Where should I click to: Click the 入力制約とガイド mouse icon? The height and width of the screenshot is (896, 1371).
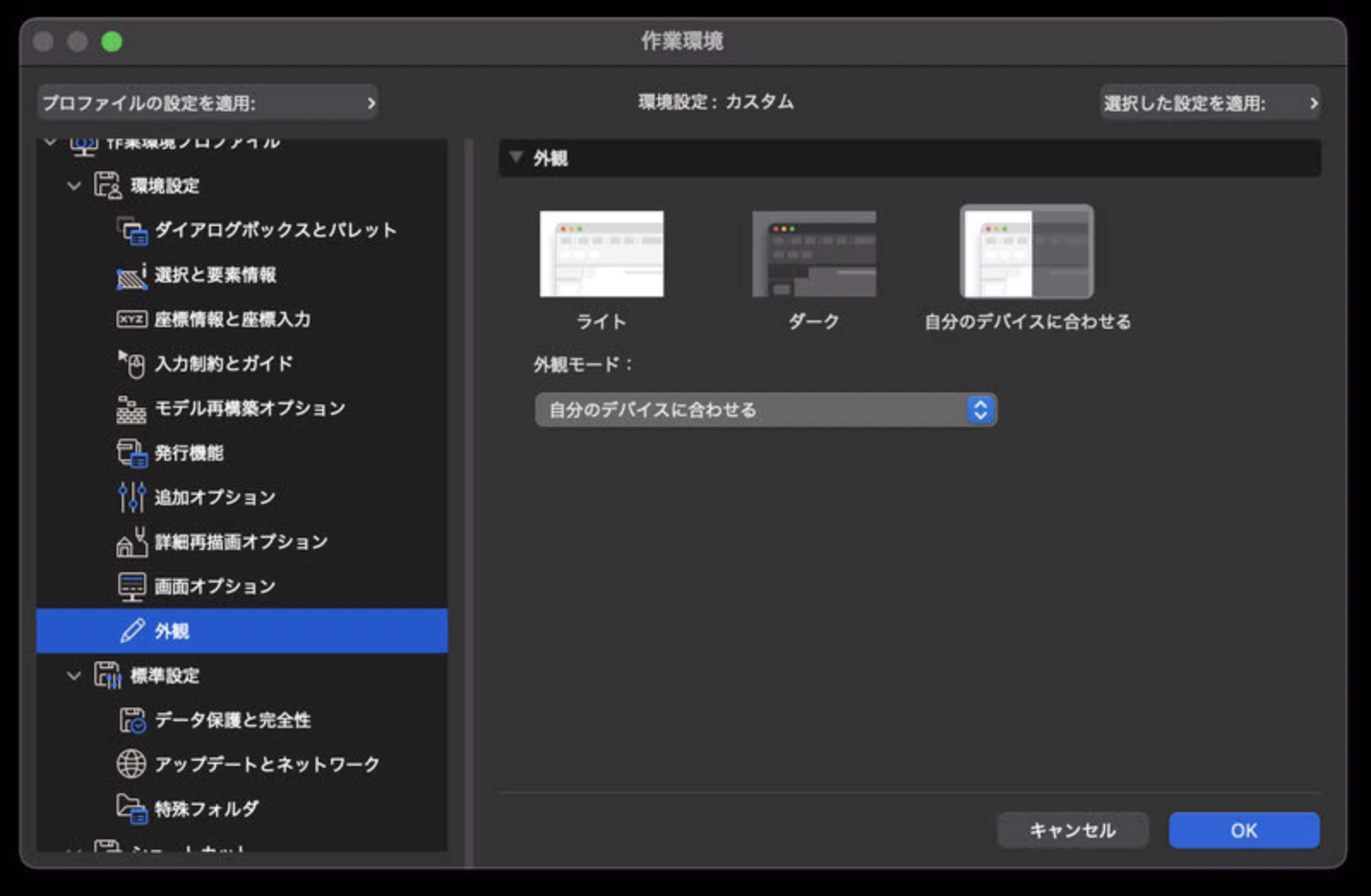tap(132, 363)
